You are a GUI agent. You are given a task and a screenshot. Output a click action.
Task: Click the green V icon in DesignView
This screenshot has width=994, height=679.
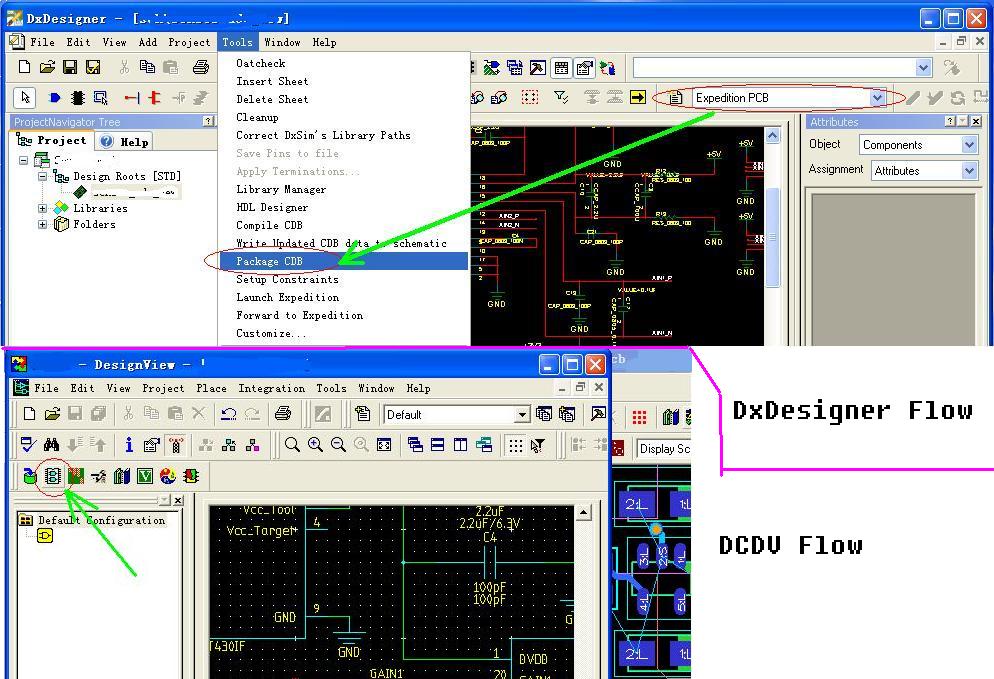[145, 475]
